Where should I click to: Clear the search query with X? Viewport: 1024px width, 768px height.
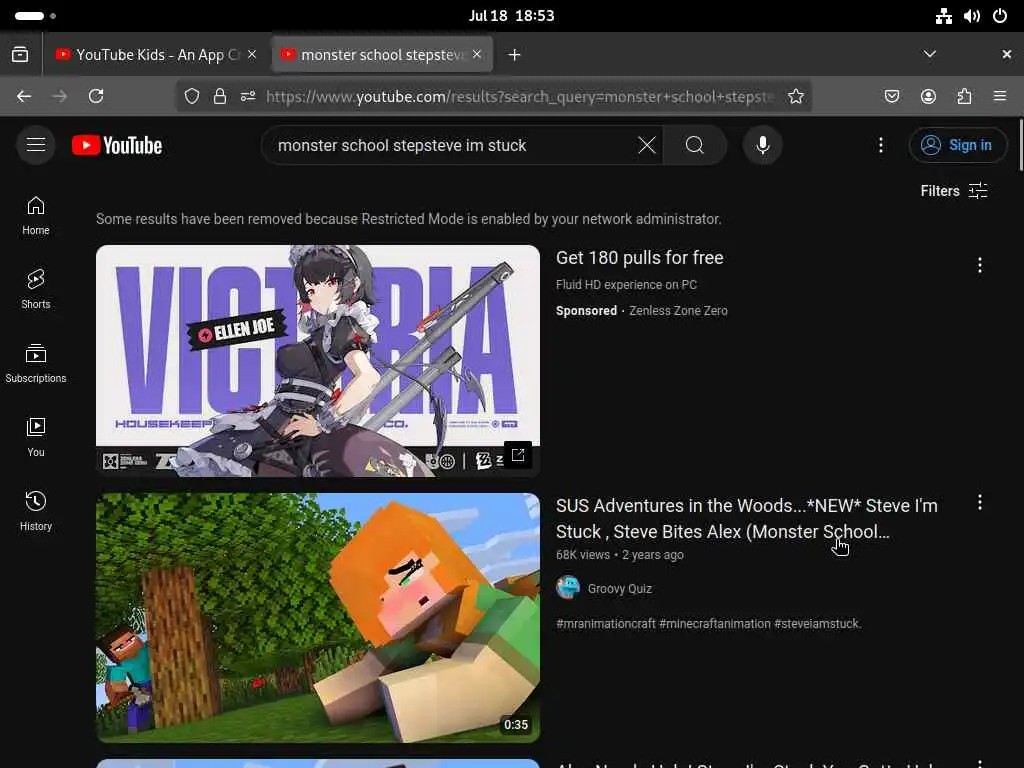pyautogui.click(x=647, y=145)
